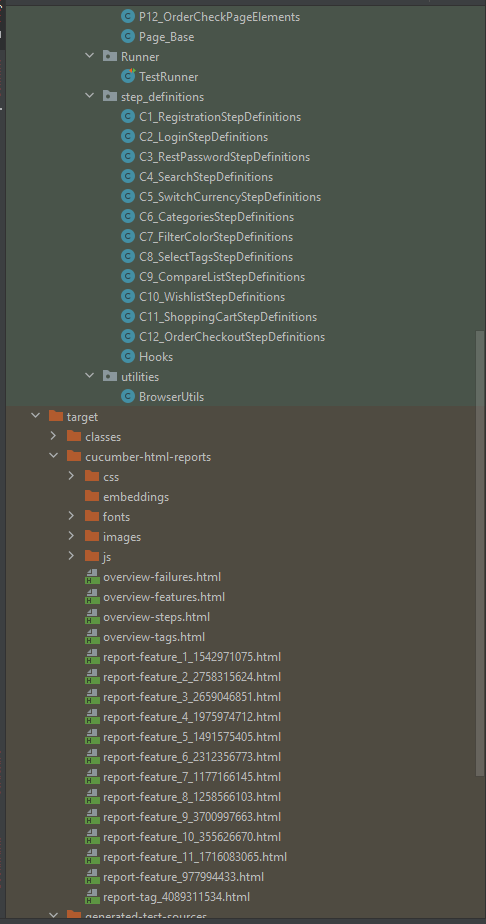The image size is (486, 924).
Task: Expand the images folder
Action: 71,536
